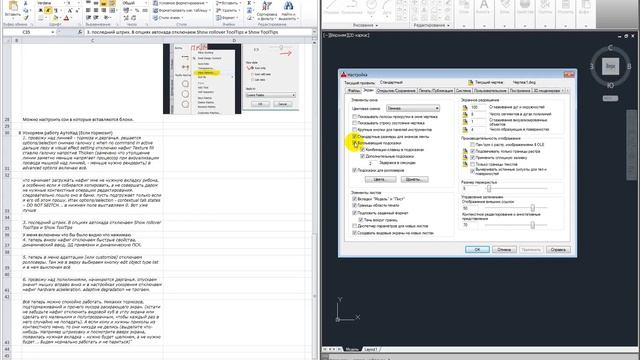Click the AutoSum sigma icon

(249, 3)
